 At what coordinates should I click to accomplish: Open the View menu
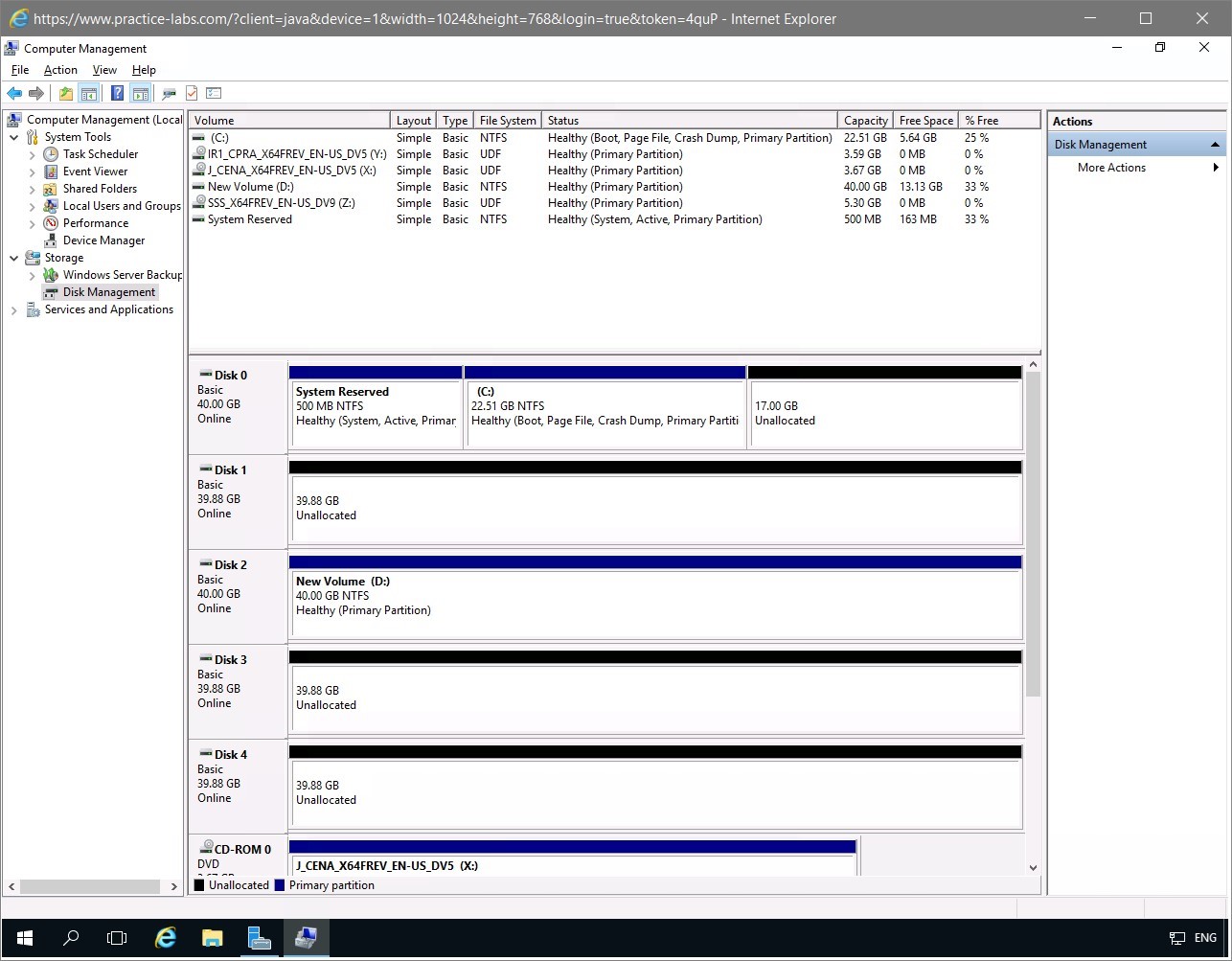pos(104,70)
